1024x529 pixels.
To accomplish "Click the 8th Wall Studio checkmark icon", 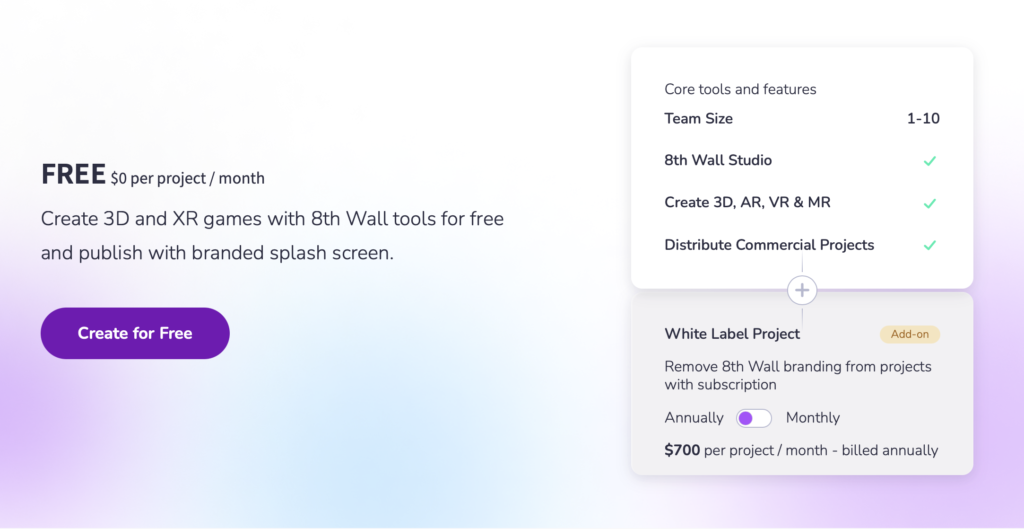I will (x=929, y=161).
